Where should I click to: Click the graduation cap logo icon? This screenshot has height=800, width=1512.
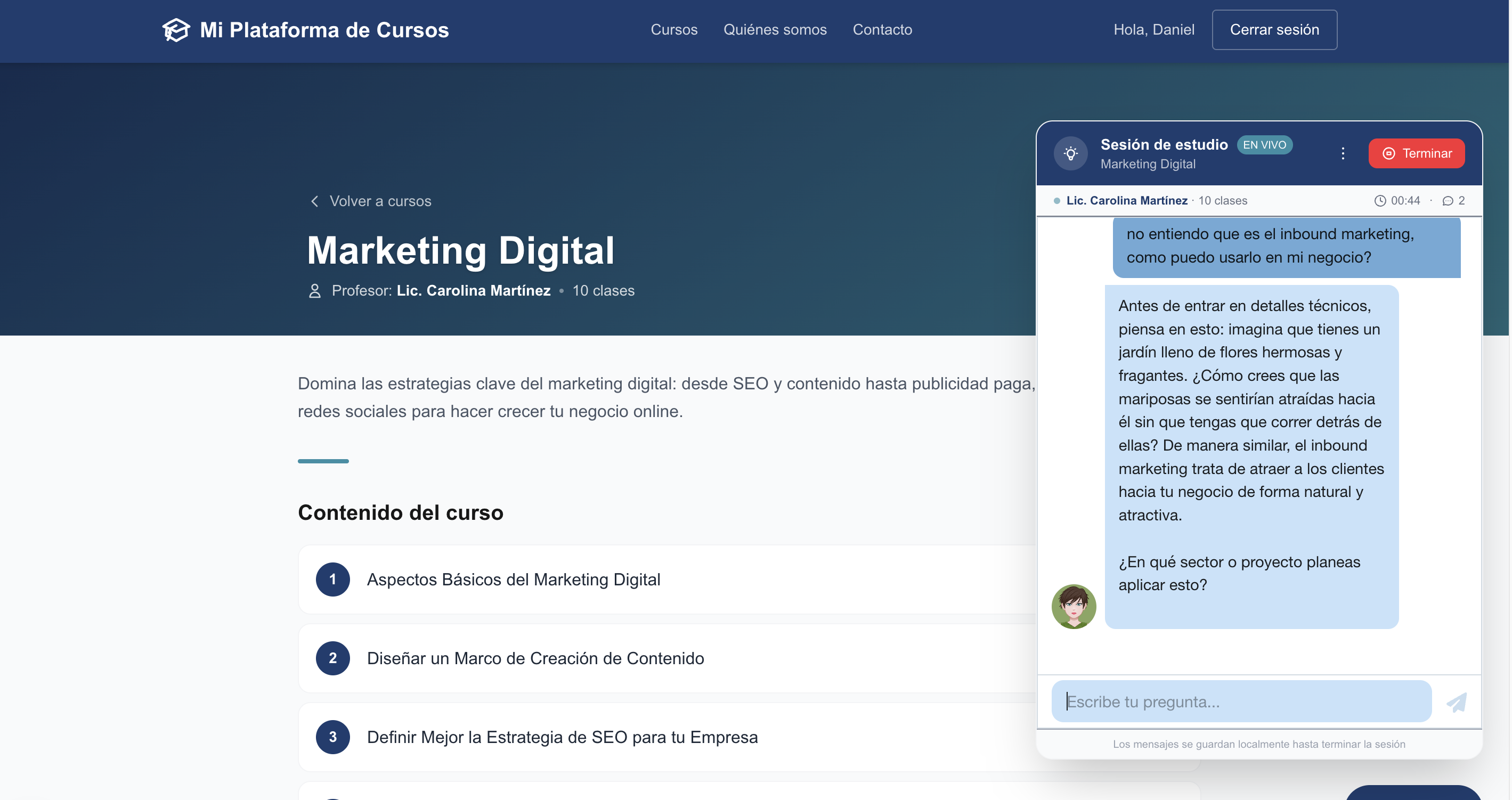(175, 30)
